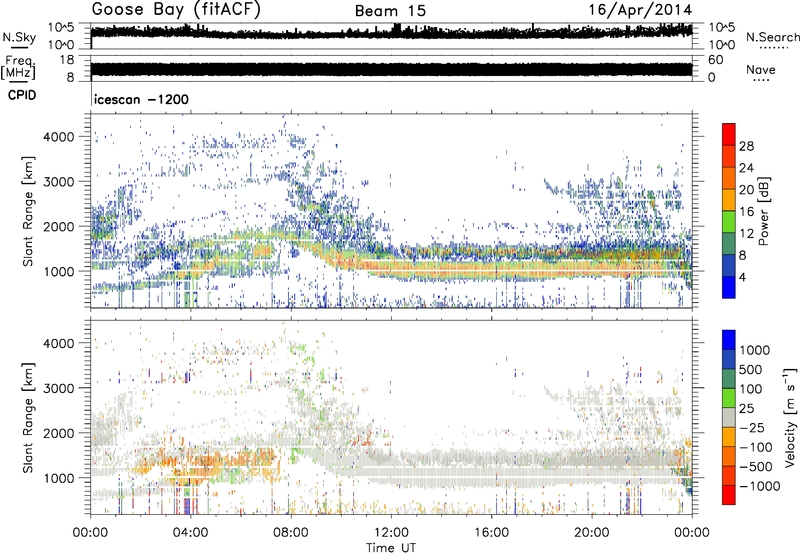Click the 04:00 time tick label
800x554 pixels.
[x=190, y=533]
